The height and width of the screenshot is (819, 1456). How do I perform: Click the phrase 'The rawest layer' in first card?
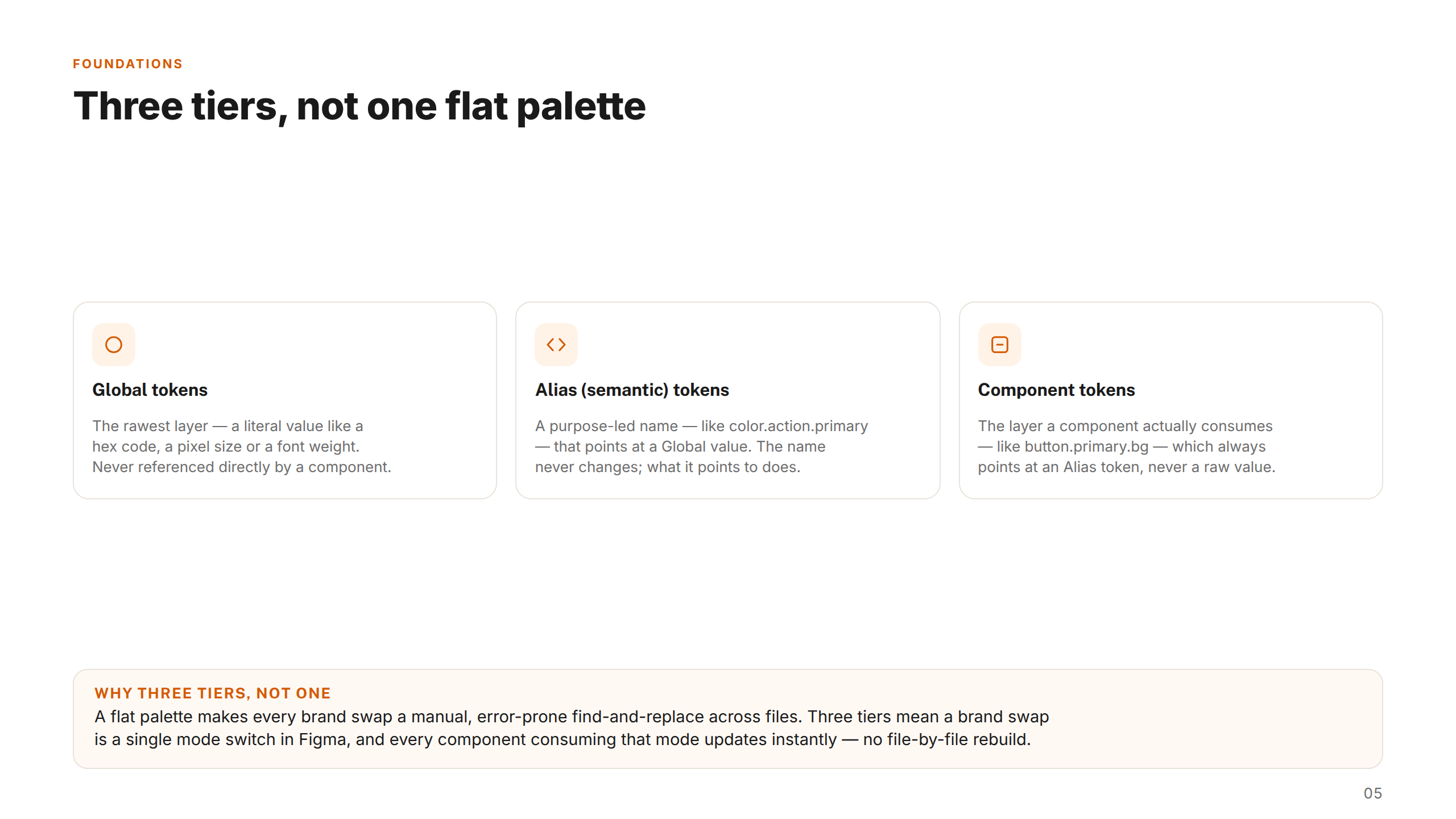click(x=150, y=426)
